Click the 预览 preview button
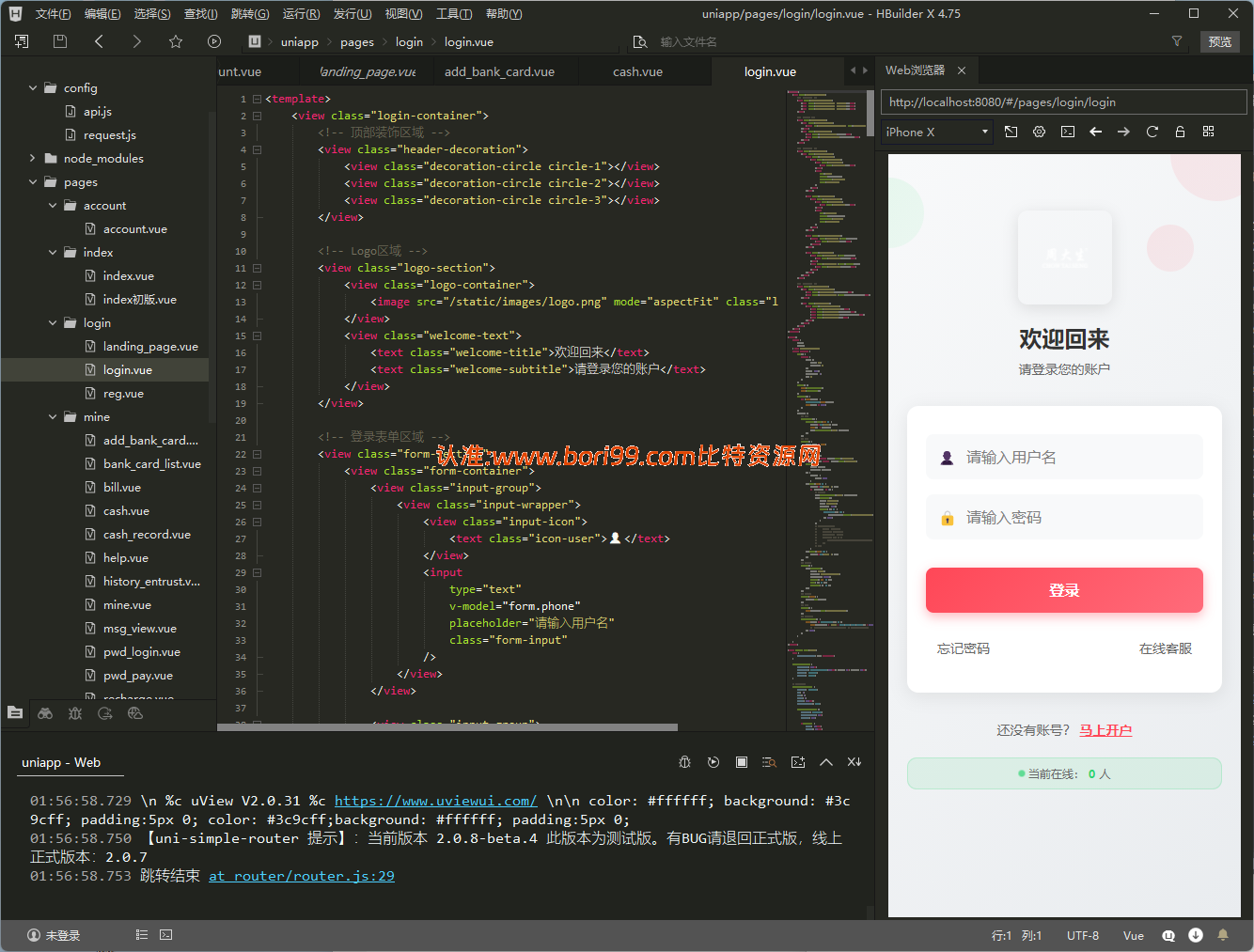This screenshot has height=952, width=1254. pos(1220,41)
